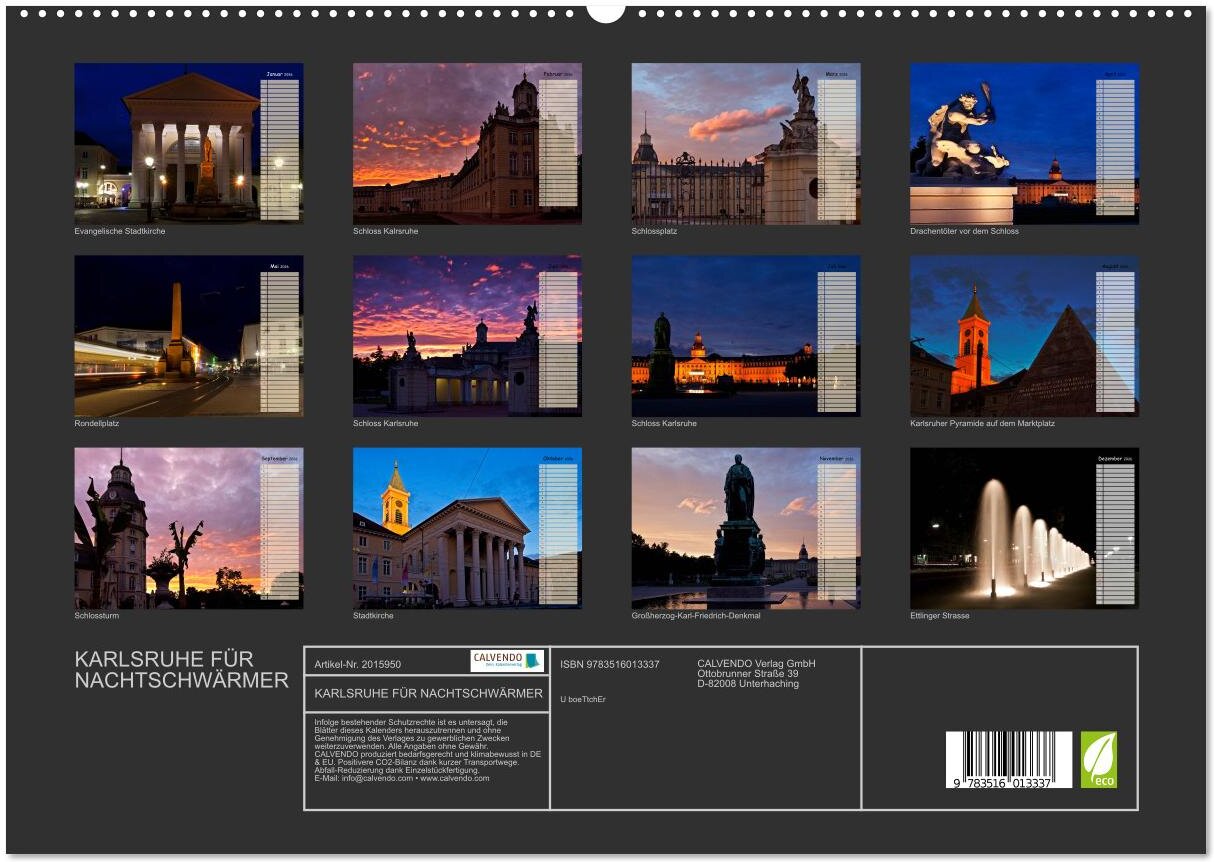
Task: Open the Evangelische Stadtkirche January thumbnail
Action: (189, 143)
